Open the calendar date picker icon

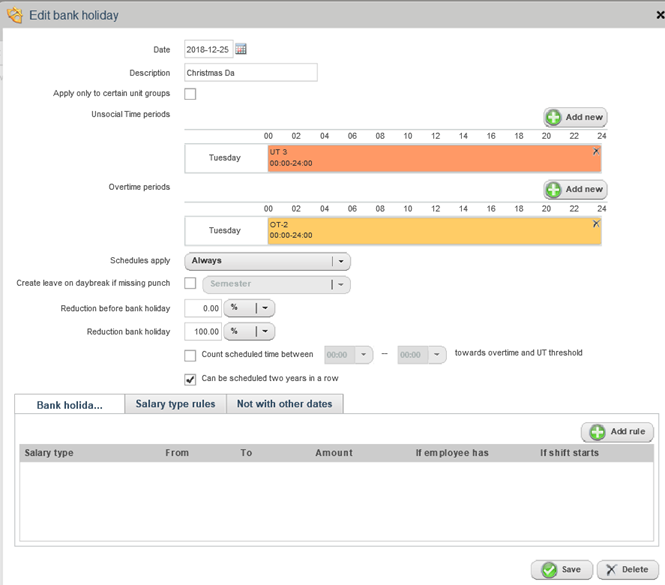[241, 49]
